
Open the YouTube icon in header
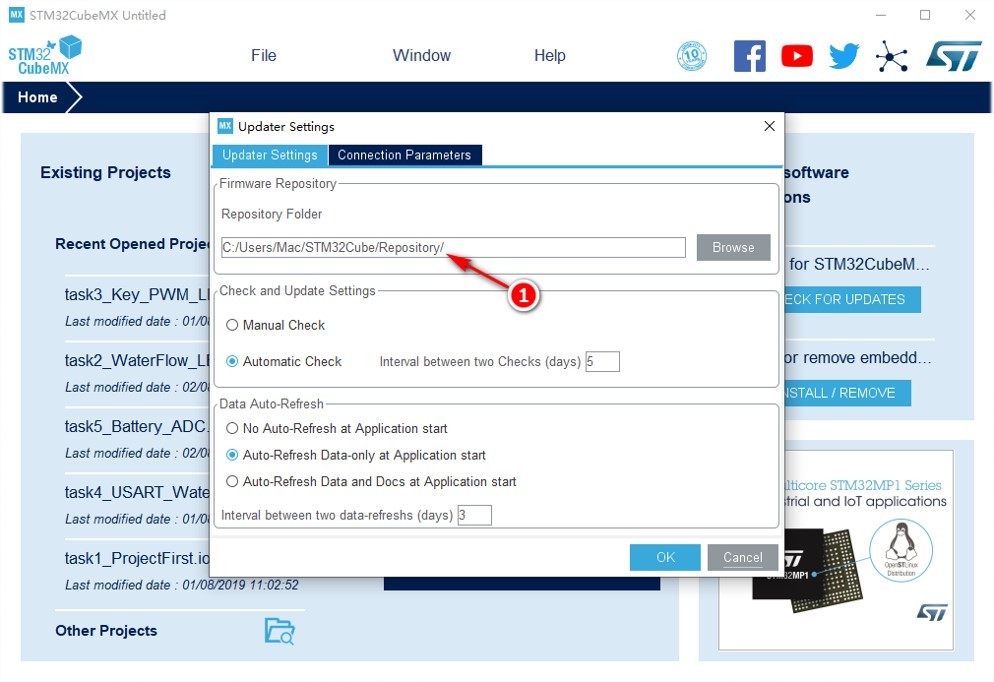click(x=797, y=56)
